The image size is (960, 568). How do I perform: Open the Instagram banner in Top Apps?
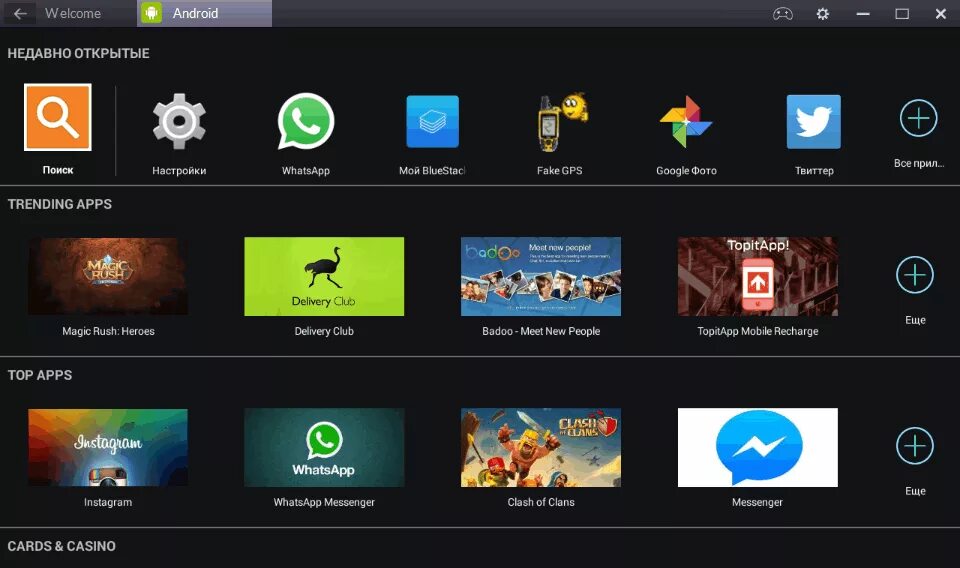pos(108,447)
